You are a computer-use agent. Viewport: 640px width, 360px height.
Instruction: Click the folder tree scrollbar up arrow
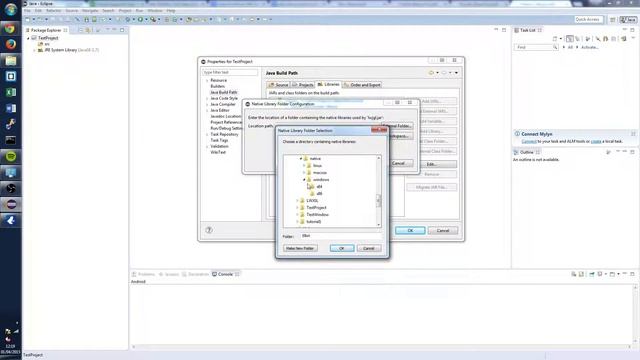378,158
